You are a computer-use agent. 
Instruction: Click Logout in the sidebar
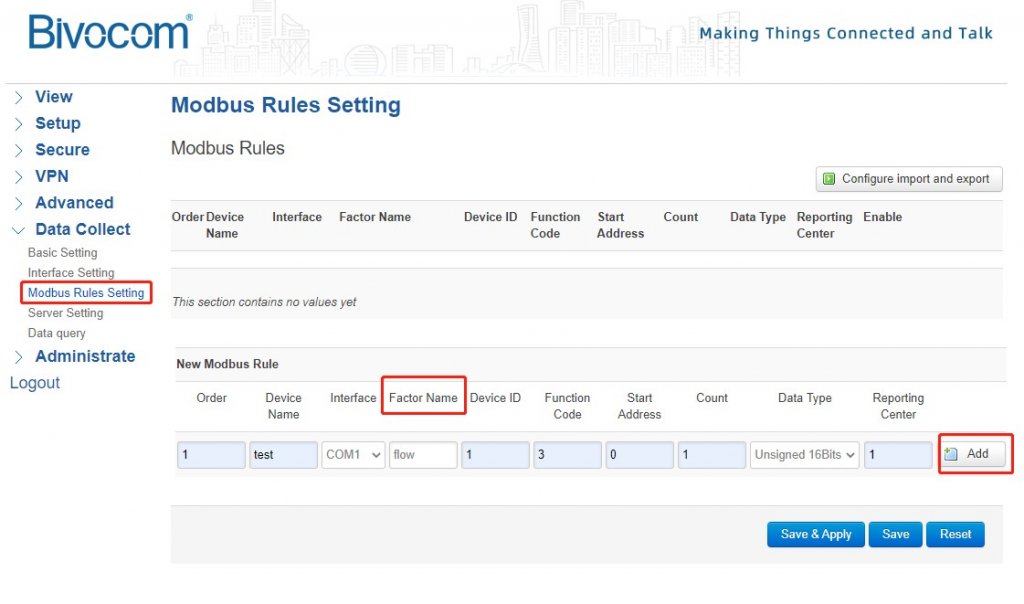35,382
